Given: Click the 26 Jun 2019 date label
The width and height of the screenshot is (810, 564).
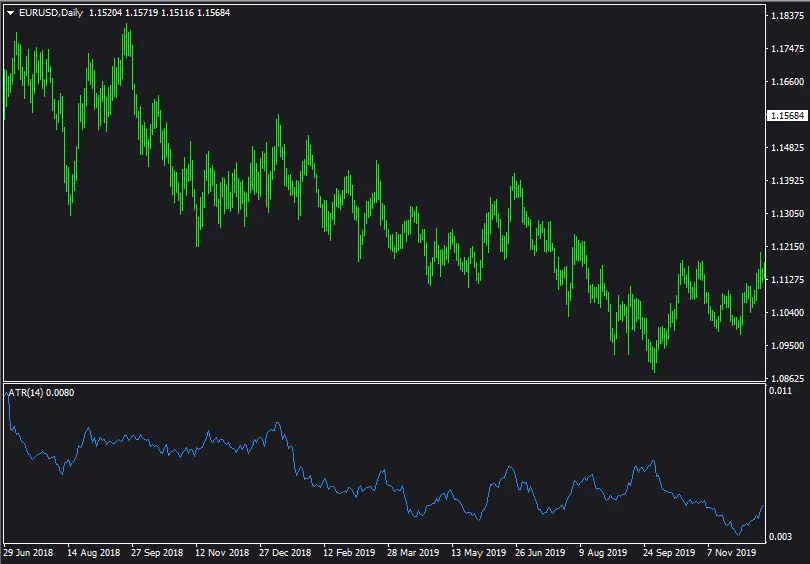Looking at the screenshot, I should (x=540, y=553).
